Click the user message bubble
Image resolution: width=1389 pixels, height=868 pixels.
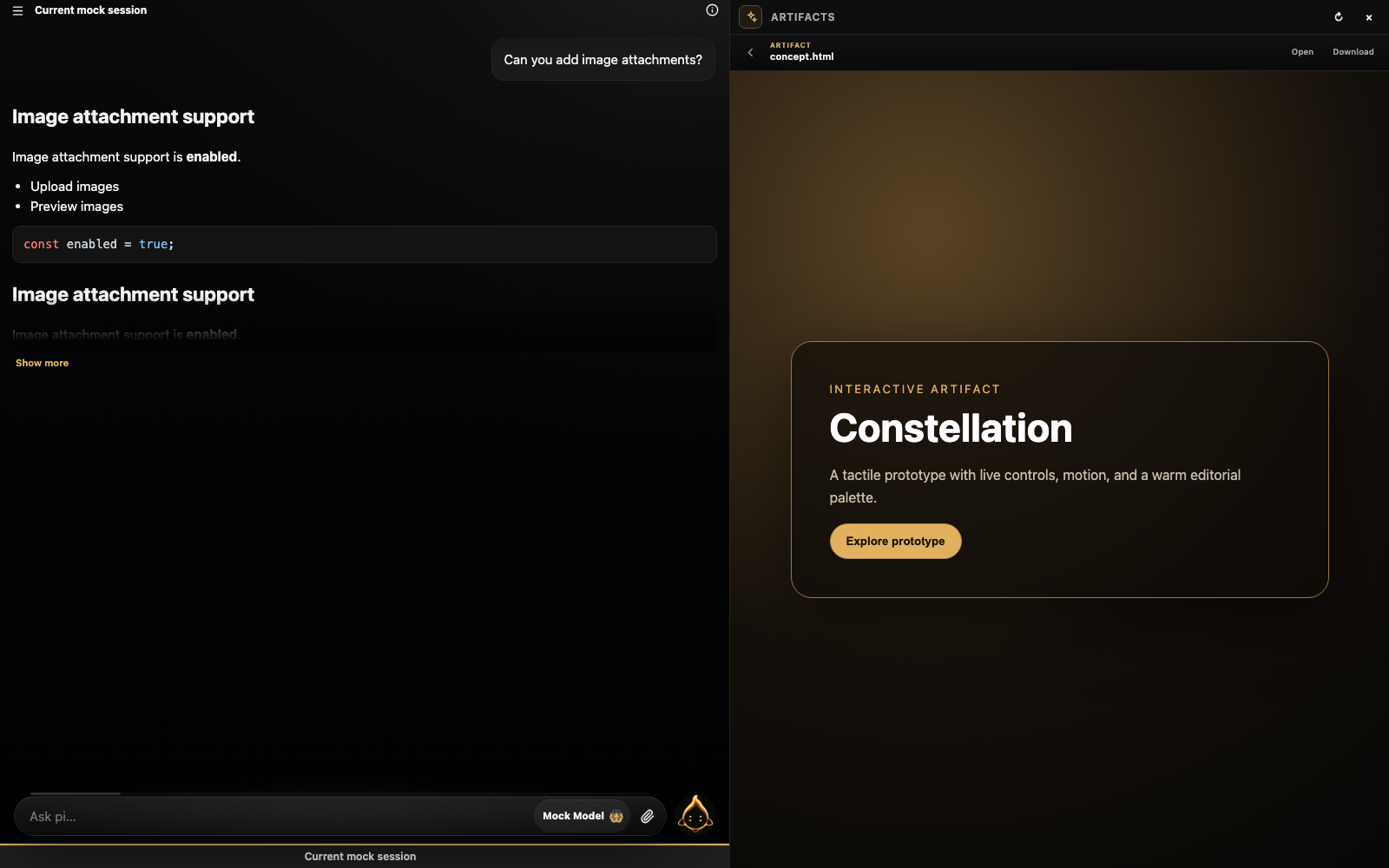(x=603, y=60)
